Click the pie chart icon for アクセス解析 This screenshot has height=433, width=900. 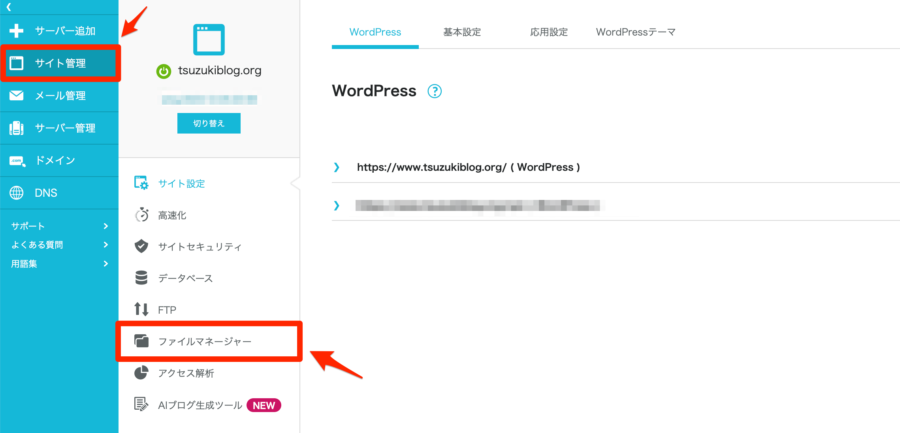(x=141, y=373)
